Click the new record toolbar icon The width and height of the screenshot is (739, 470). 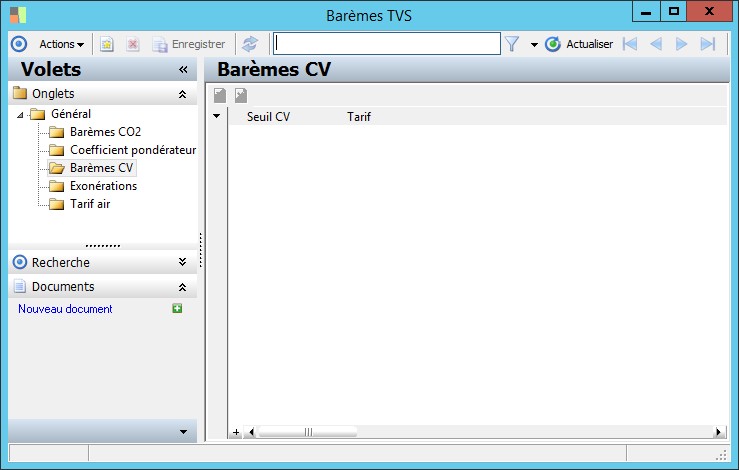click(107, 44)
